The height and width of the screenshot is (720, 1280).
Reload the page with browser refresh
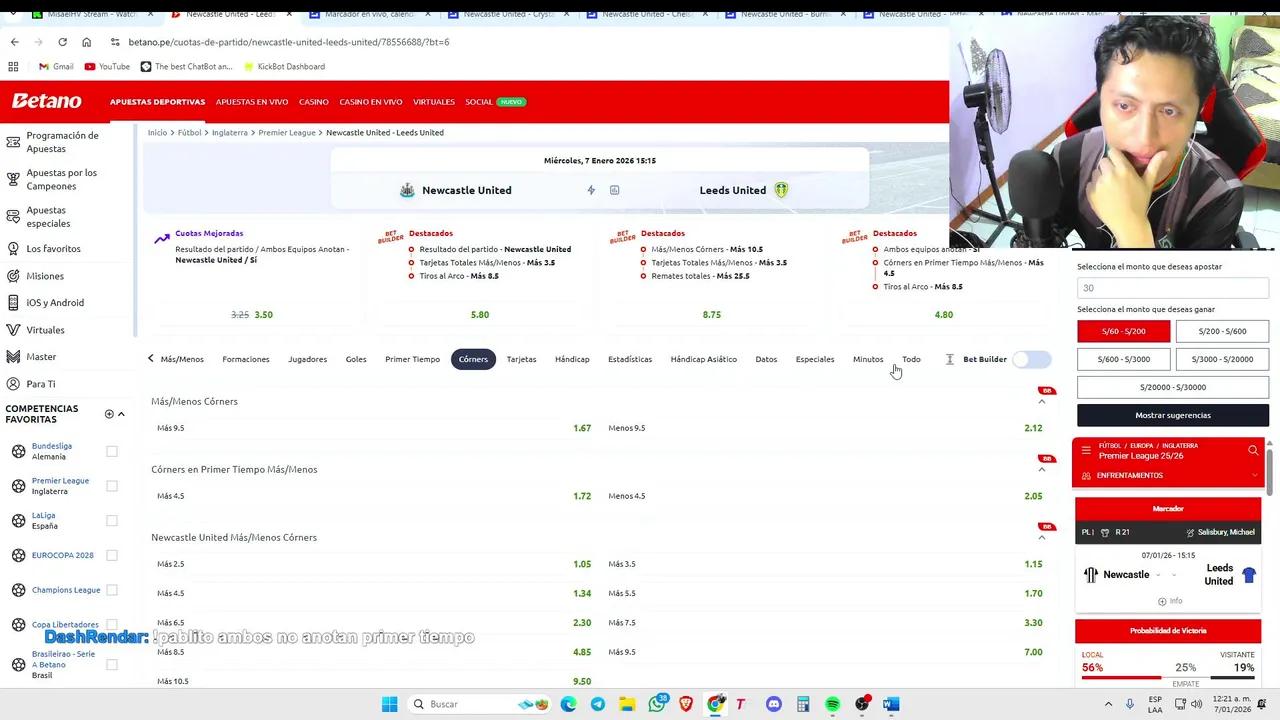click(x=62, y=42)
